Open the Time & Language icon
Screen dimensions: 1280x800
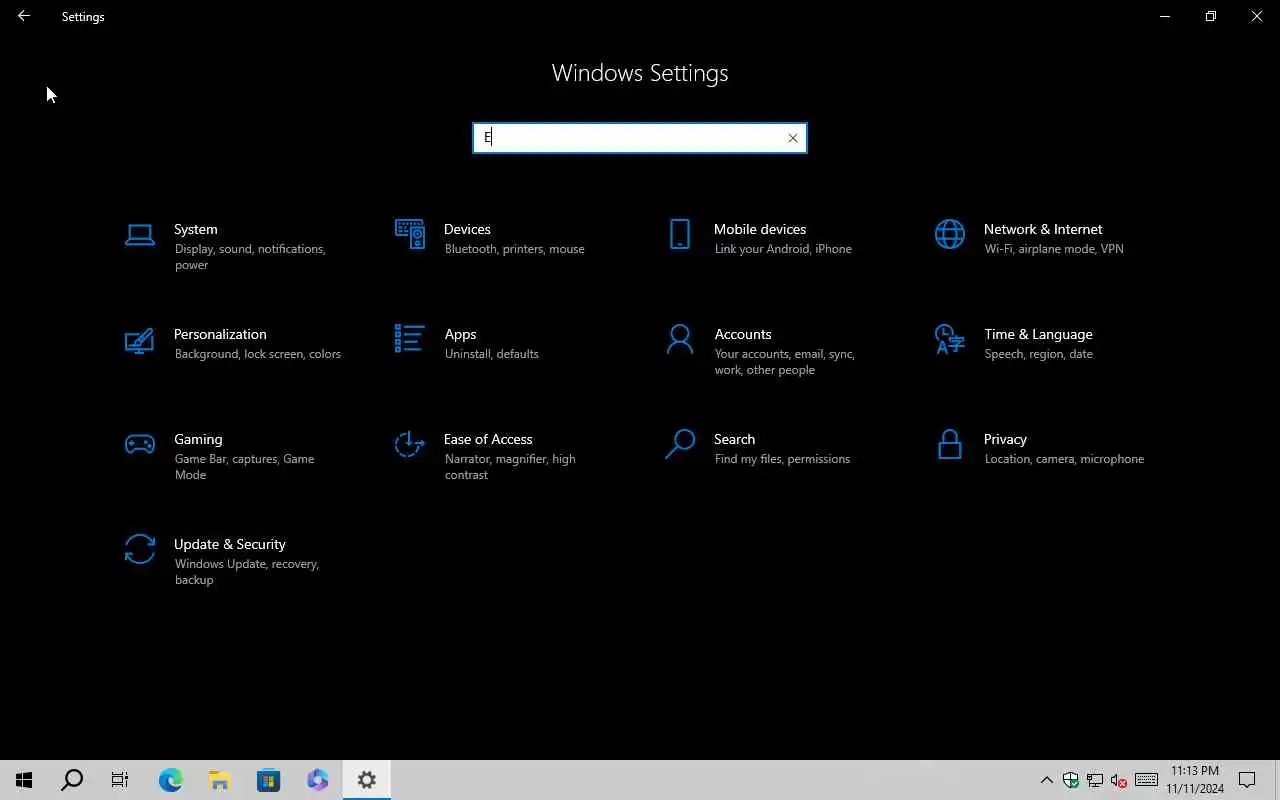pyautogui.click(x=950, y=339)
